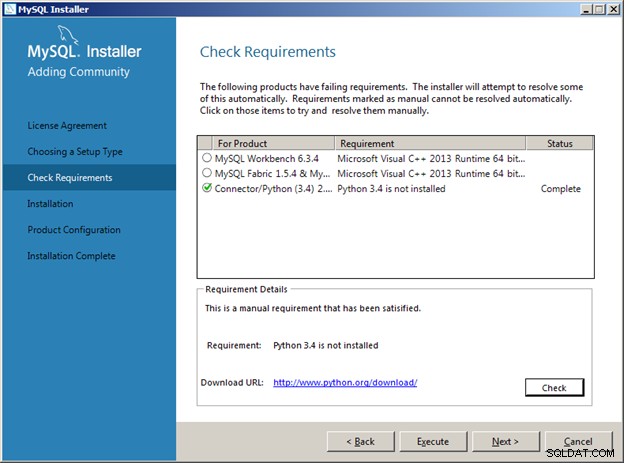Open the Installation step in sidebar
The width and height of the screenshot is (624, 463).
[x=50, y=204]
